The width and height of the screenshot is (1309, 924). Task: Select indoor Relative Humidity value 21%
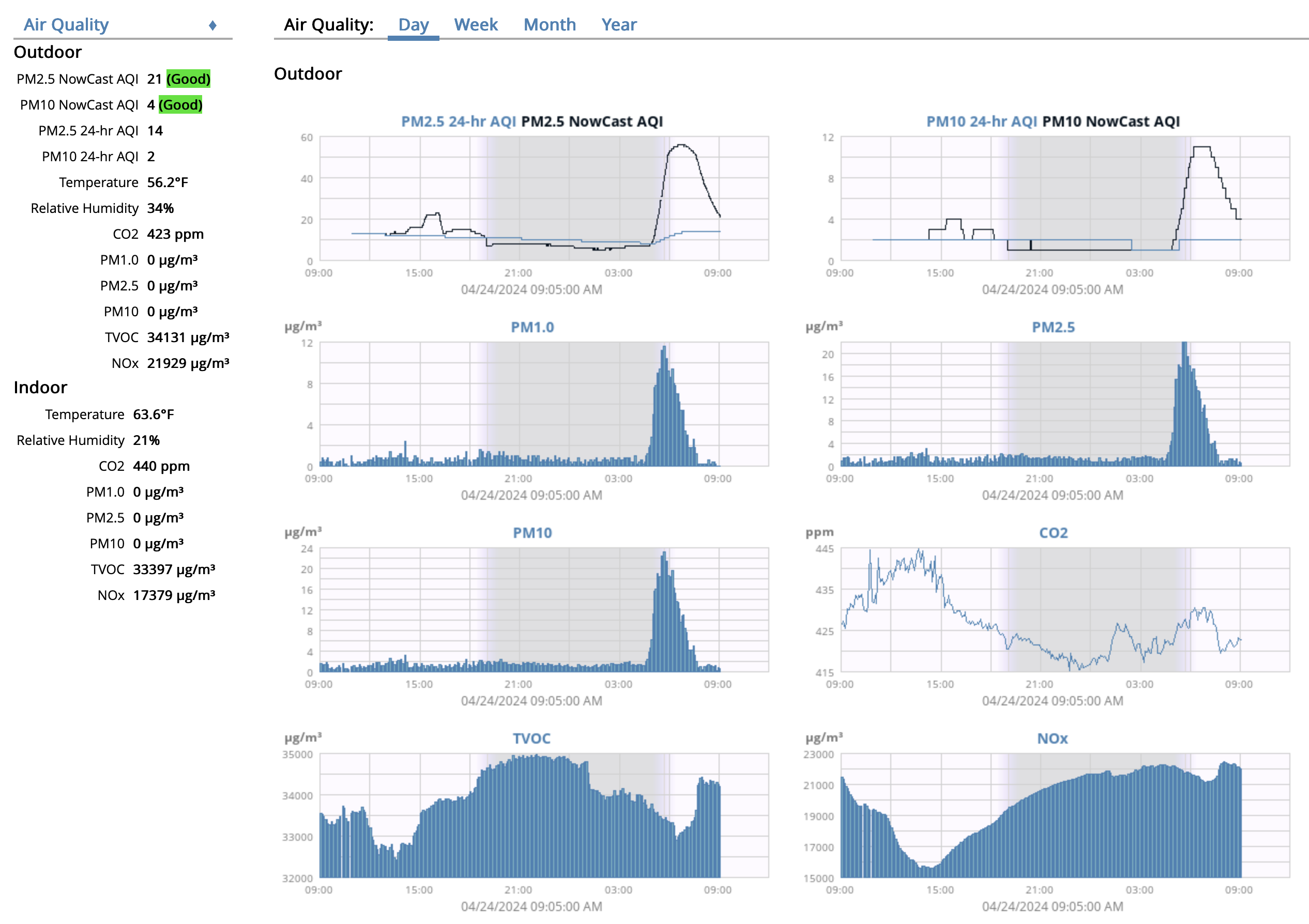coord(146,440)
